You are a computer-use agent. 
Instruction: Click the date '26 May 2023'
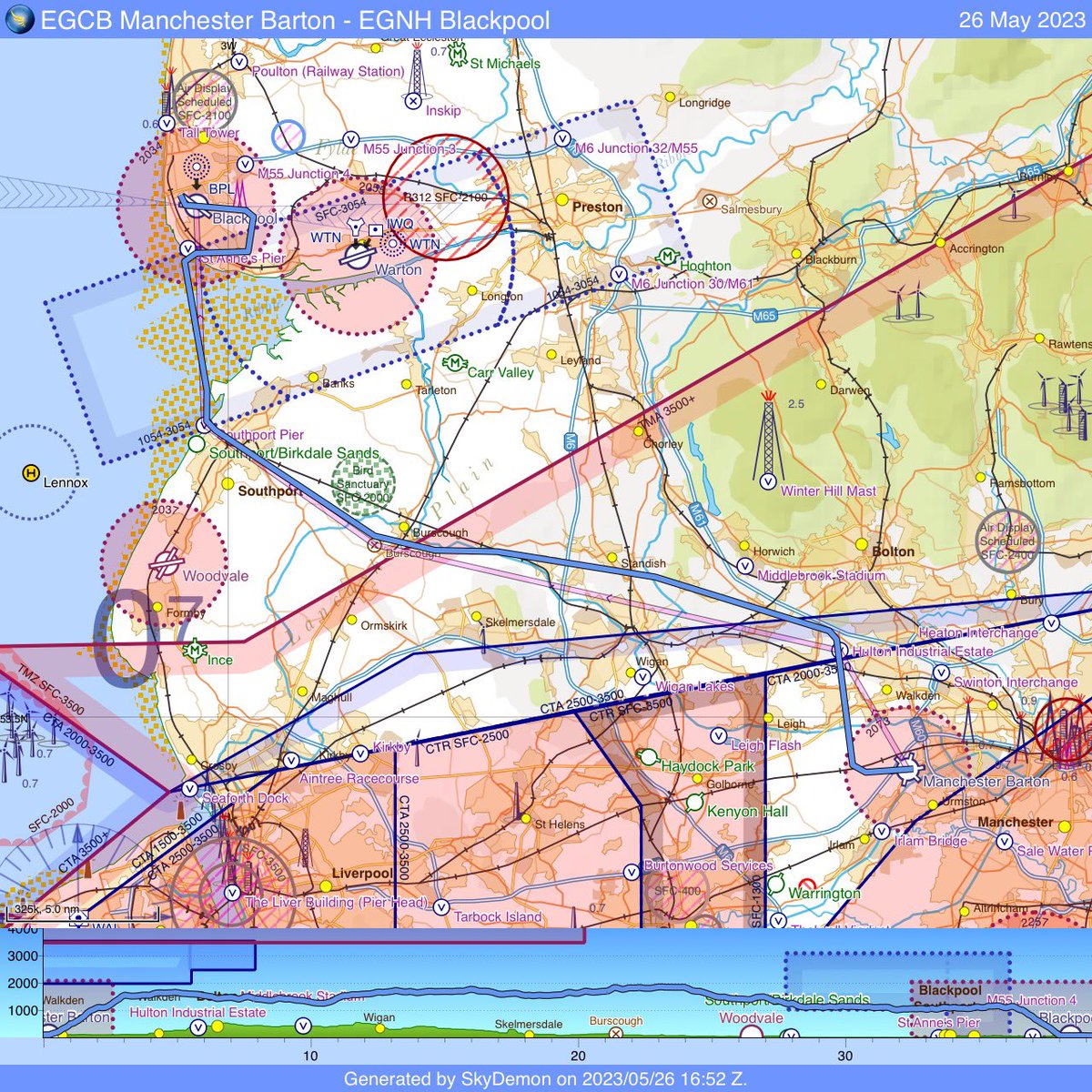(1022, 20)
